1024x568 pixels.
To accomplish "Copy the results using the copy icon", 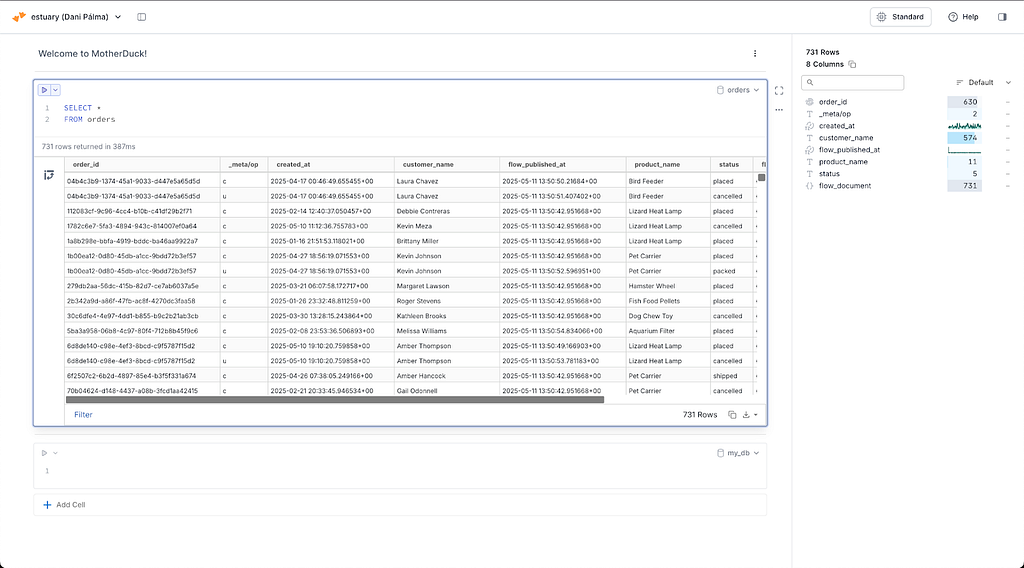I will 732,415.
